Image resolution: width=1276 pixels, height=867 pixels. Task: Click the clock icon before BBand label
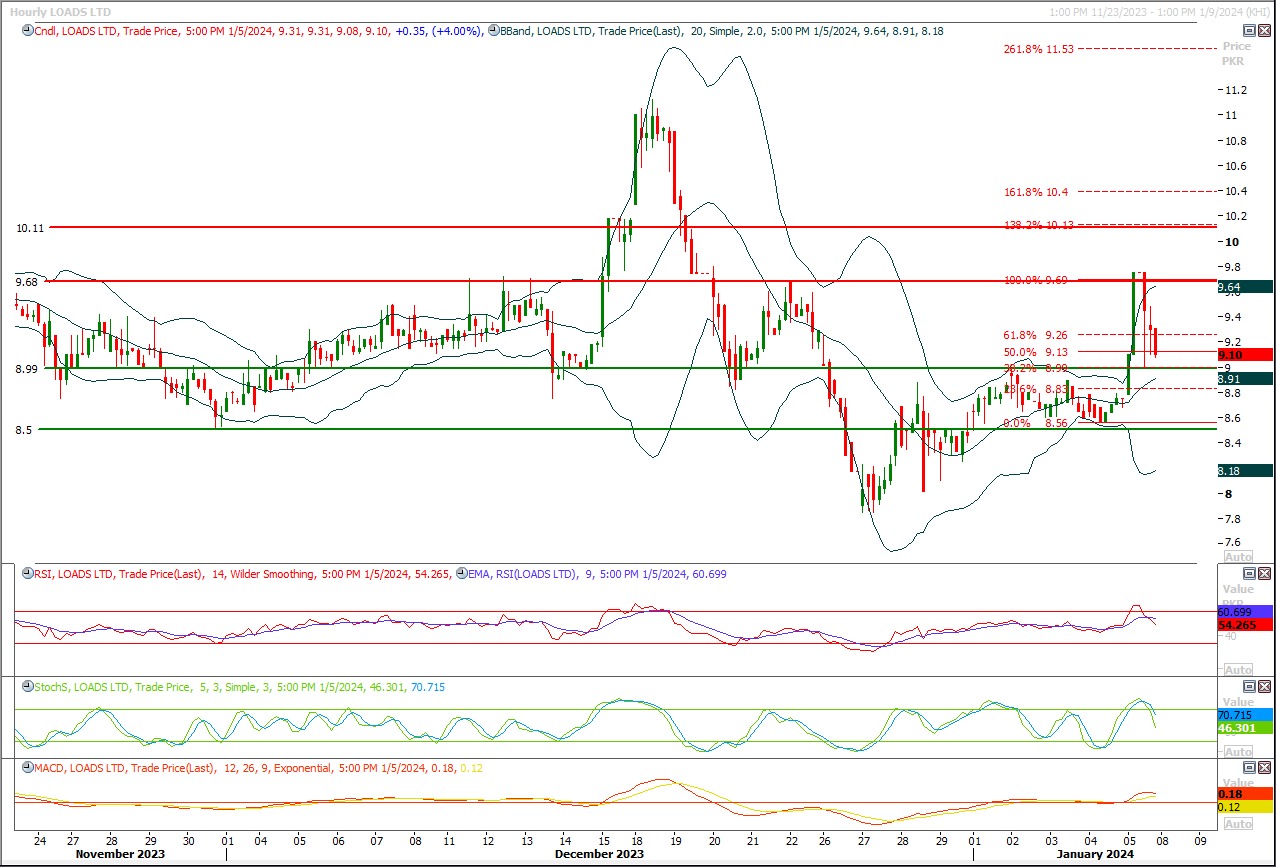tap(492, 31)
